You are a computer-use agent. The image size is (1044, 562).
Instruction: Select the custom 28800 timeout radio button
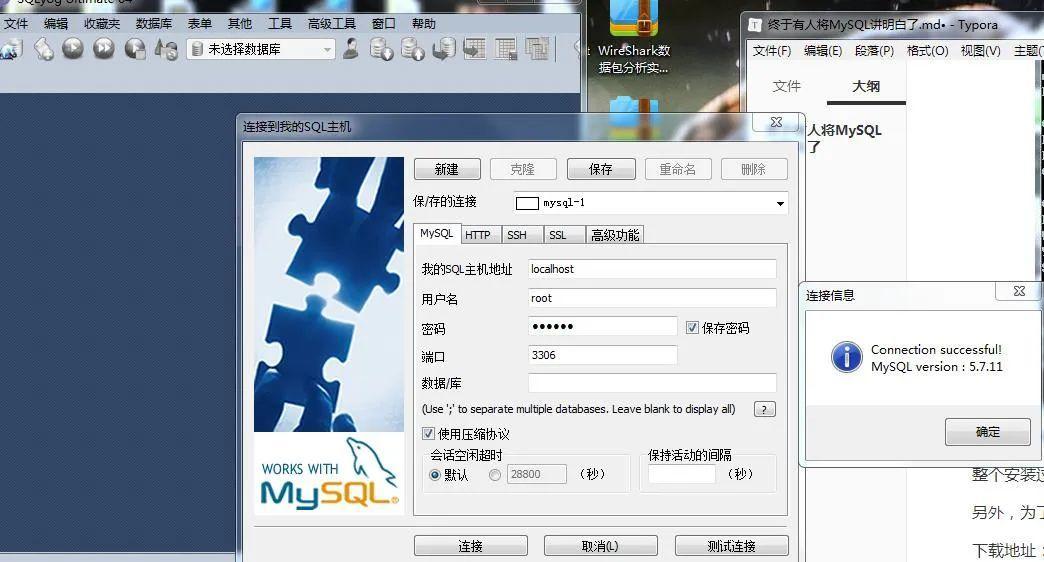pos(495,475)
